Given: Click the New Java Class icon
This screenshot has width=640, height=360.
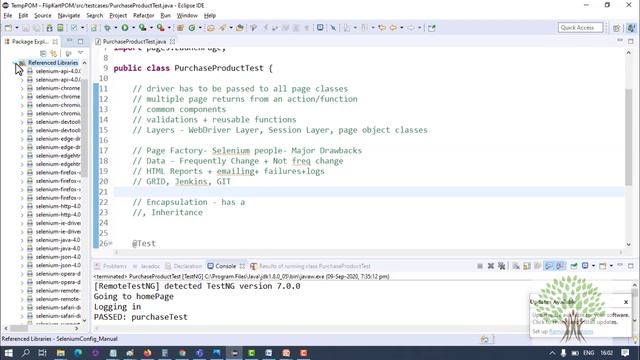Looking at the screenshot, I should (x=191, y=28).
